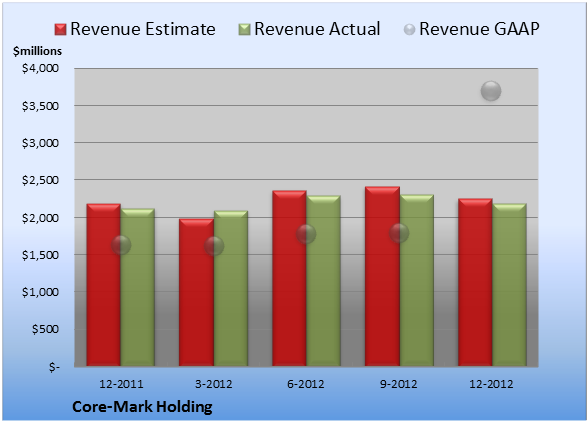Click the high GAAP sphere marker for 12-2012
Screen dimensions: 588x422
[x=491, y=91]
